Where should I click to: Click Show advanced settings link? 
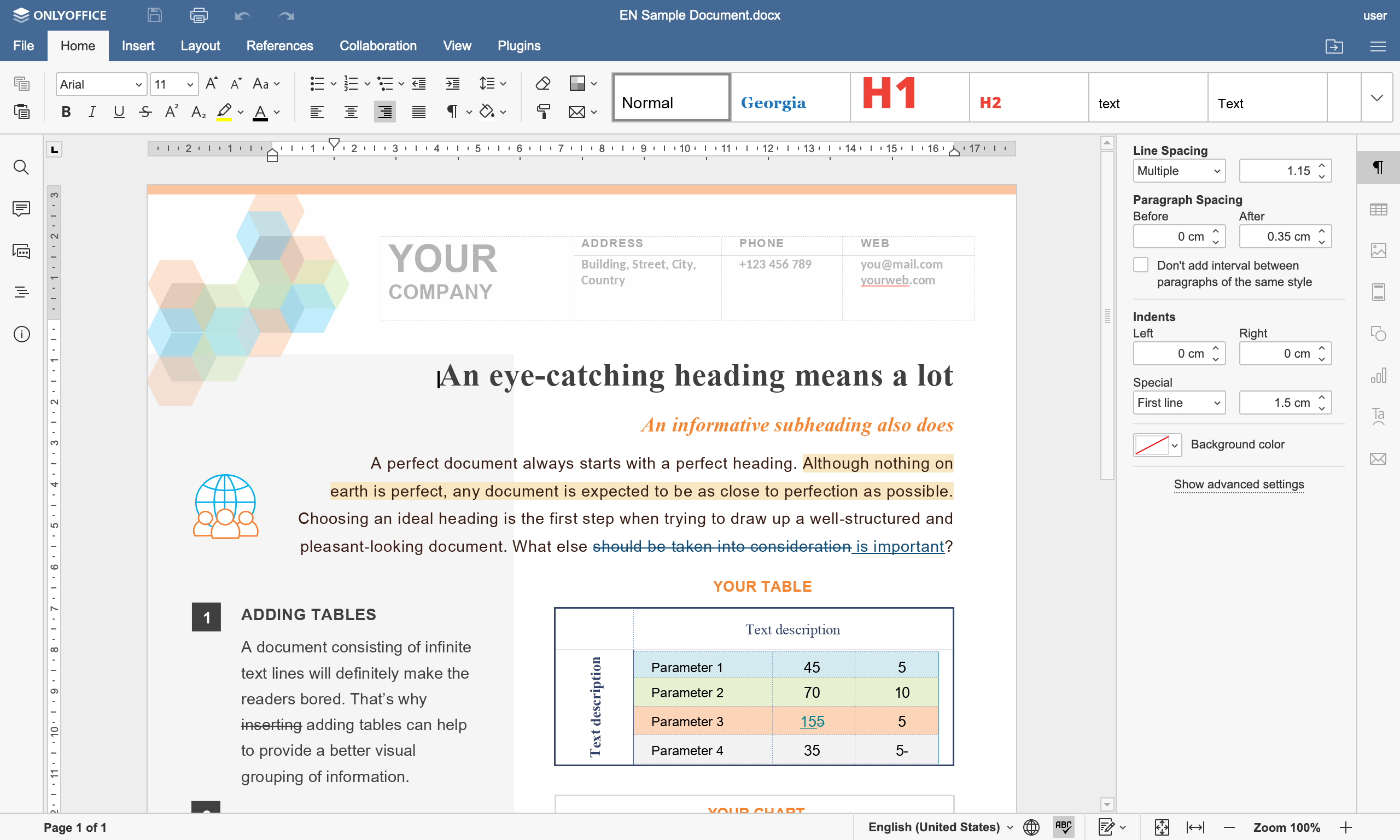click(x=1238, y=485)
